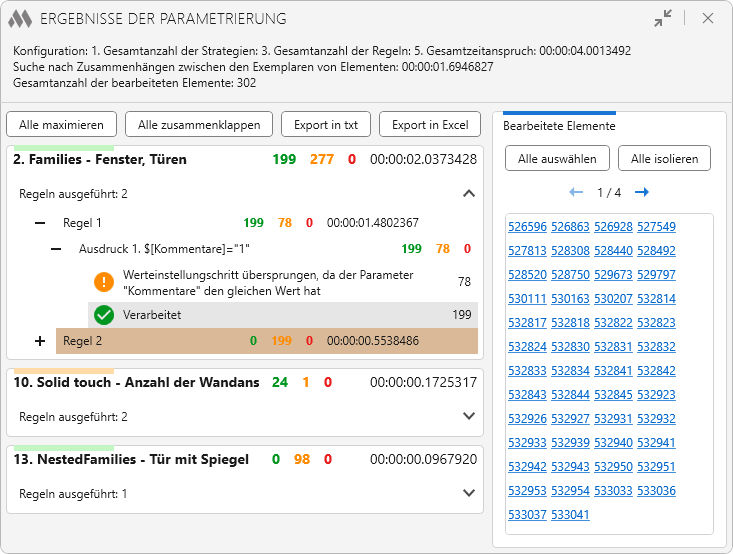
Task: Click Export in txt button
Action: pyautogui.click(x=326, y=125)
